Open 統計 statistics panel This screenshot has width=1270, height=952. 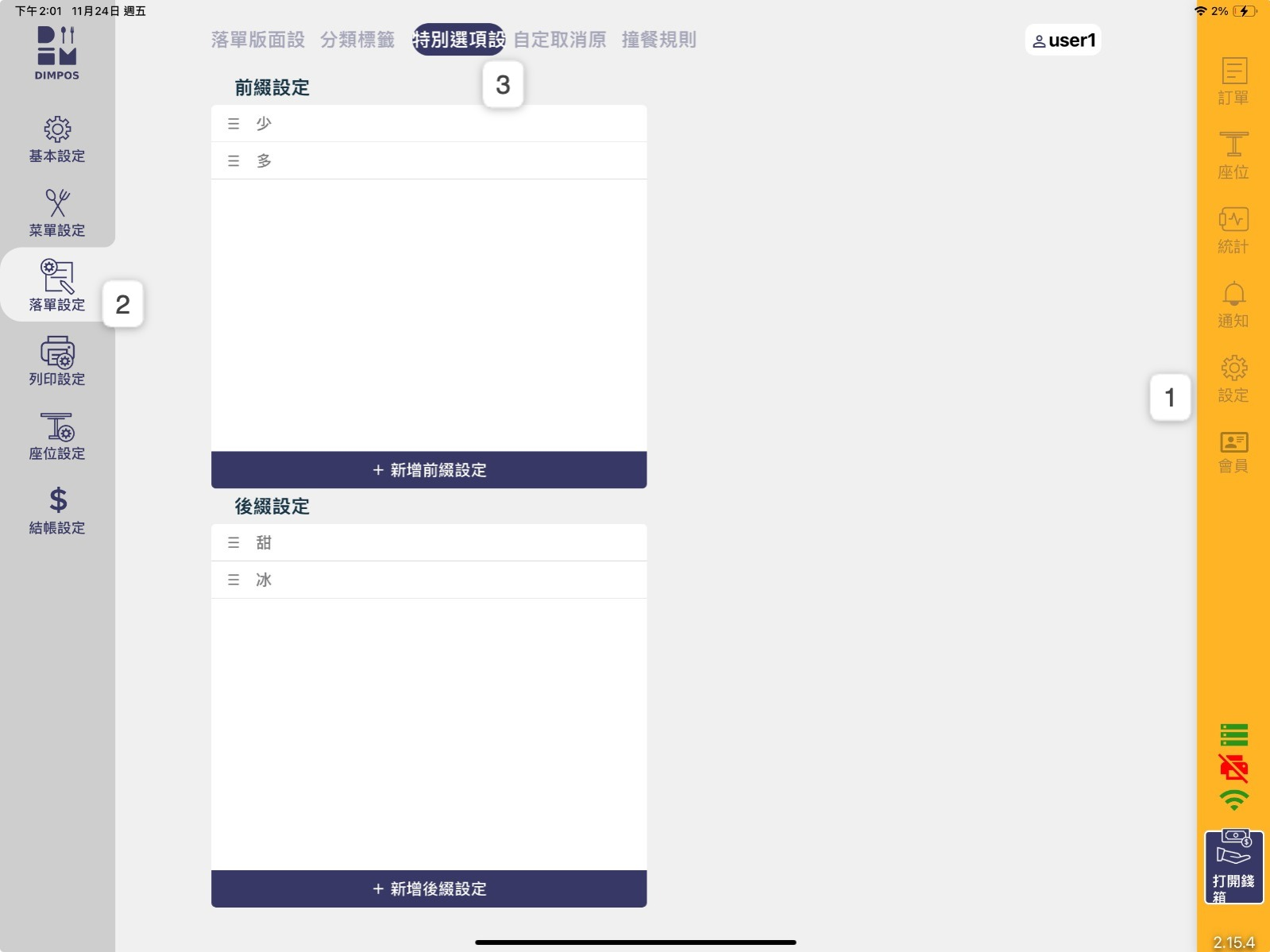coord(1233,230)
